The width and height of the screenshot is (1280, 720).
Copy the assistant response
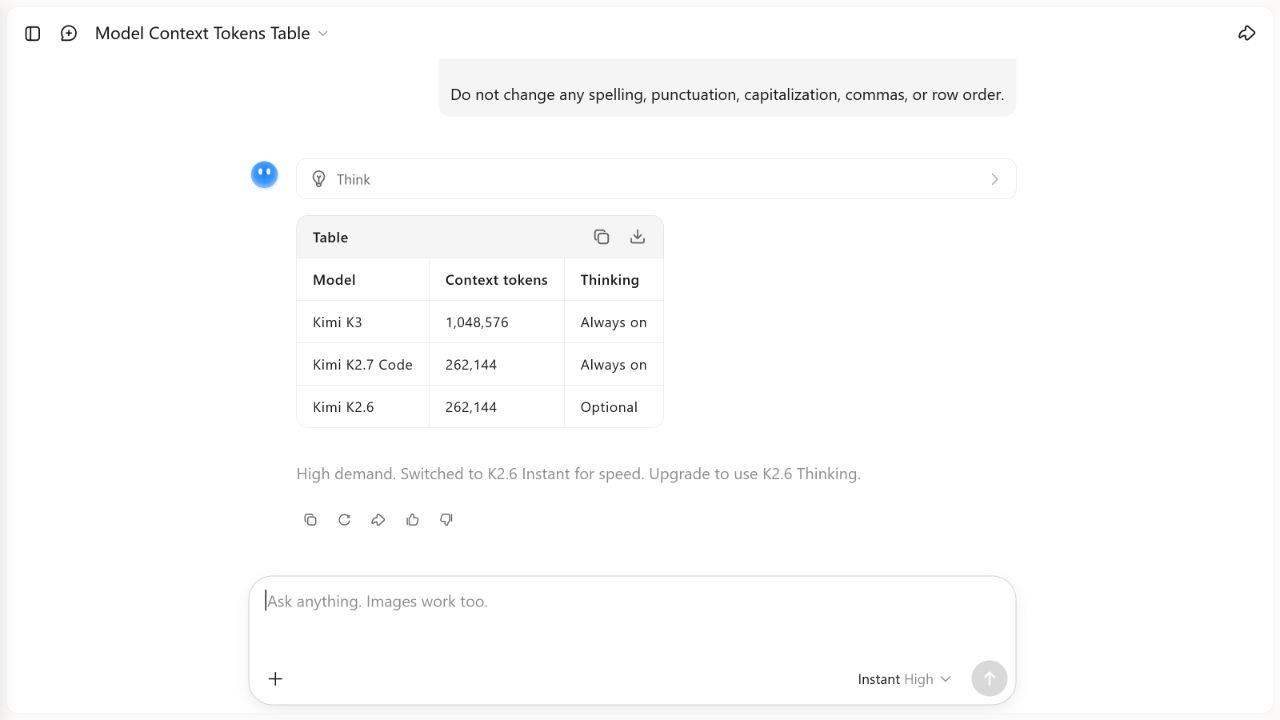[310, 520]
